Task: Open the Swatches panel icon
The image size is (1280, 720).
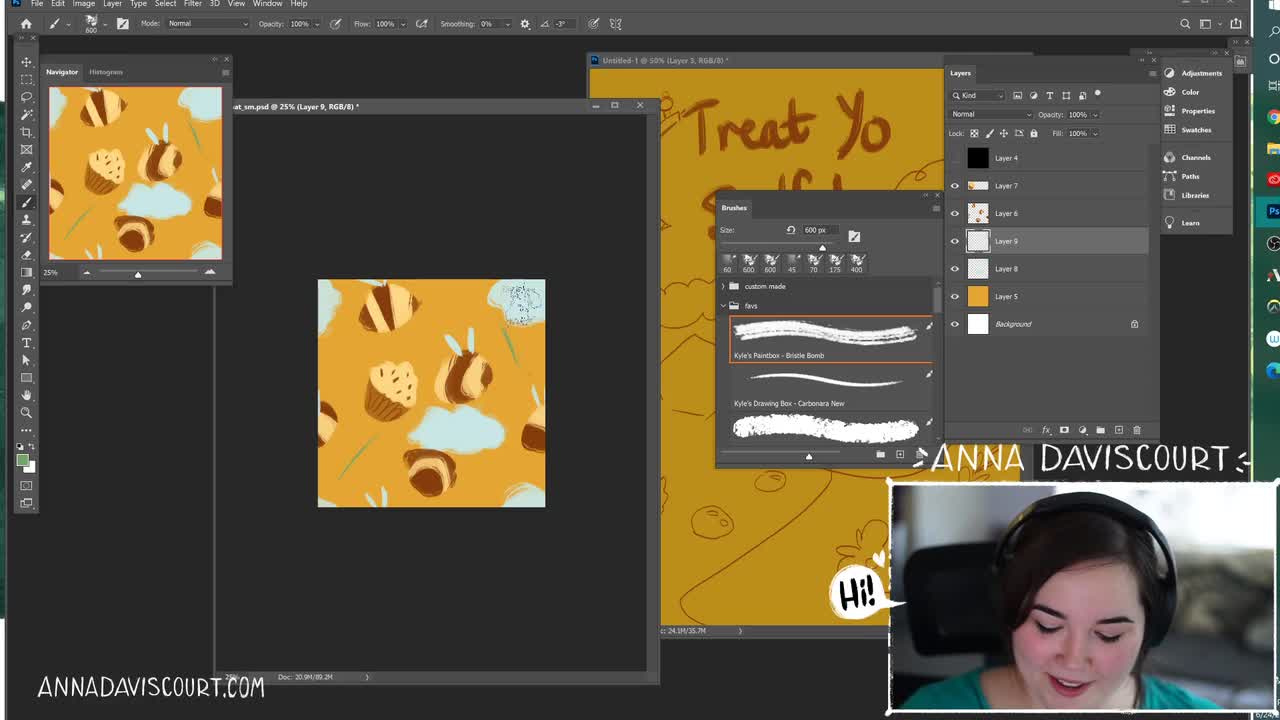Action: pos(1170,130)
